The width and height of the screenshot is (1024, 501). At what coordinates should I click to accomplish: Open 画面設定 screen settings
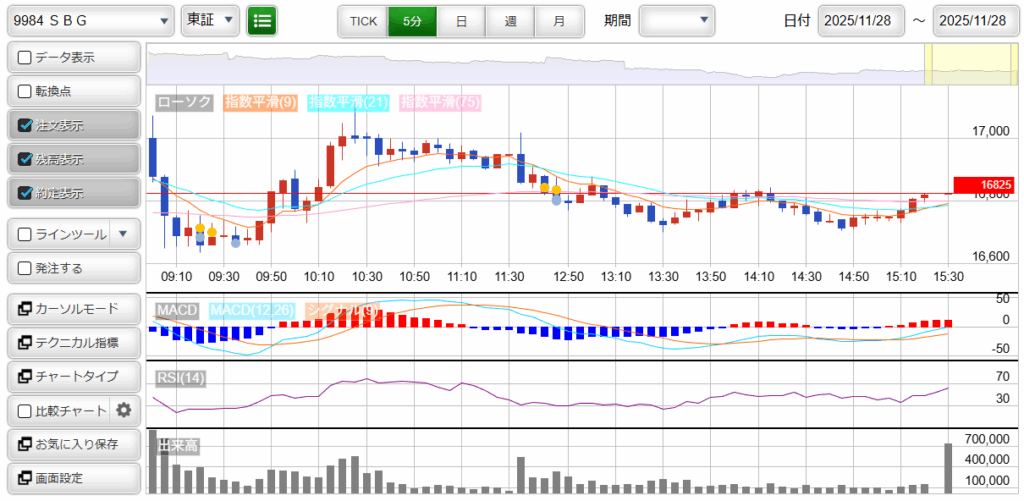click(x=73, y=478)
